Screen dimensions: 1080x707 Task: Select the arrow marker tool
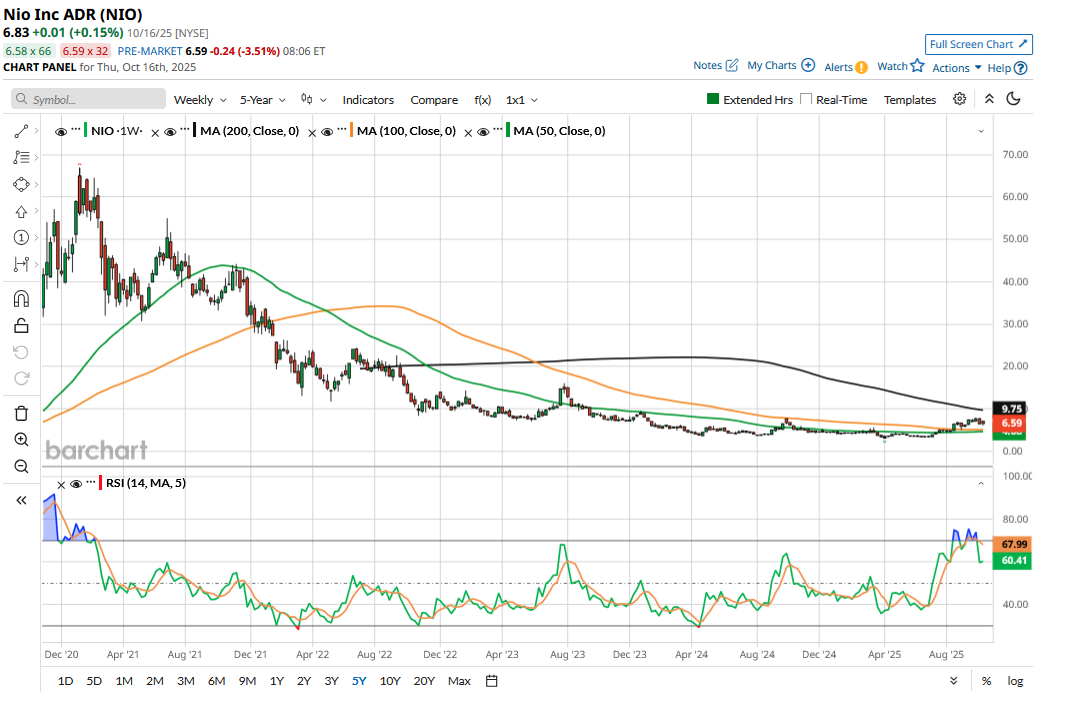click(x=21, y=212)
